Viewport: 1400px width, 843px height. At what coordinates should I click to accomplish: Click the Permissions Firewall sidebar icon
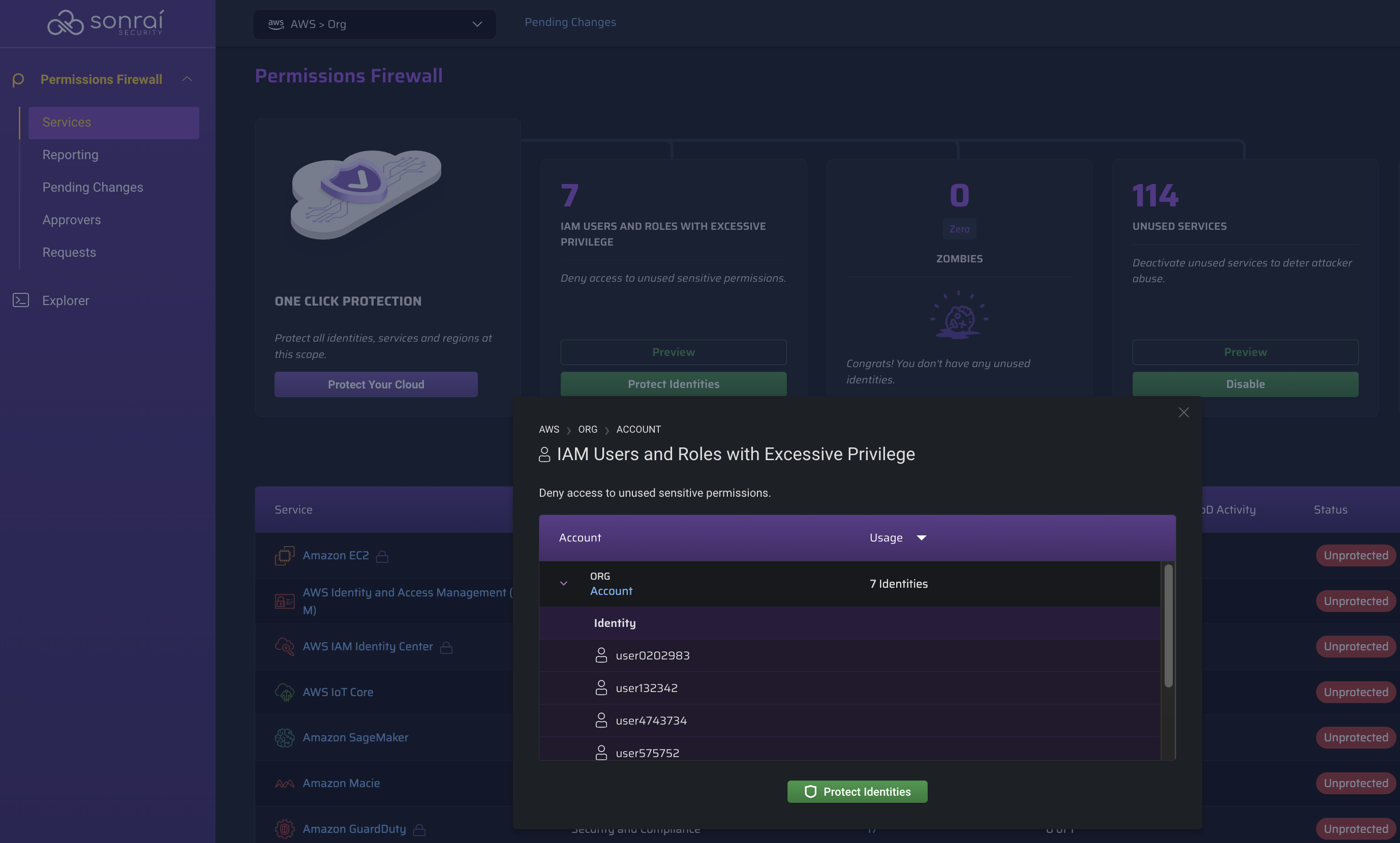coord(18,79)
